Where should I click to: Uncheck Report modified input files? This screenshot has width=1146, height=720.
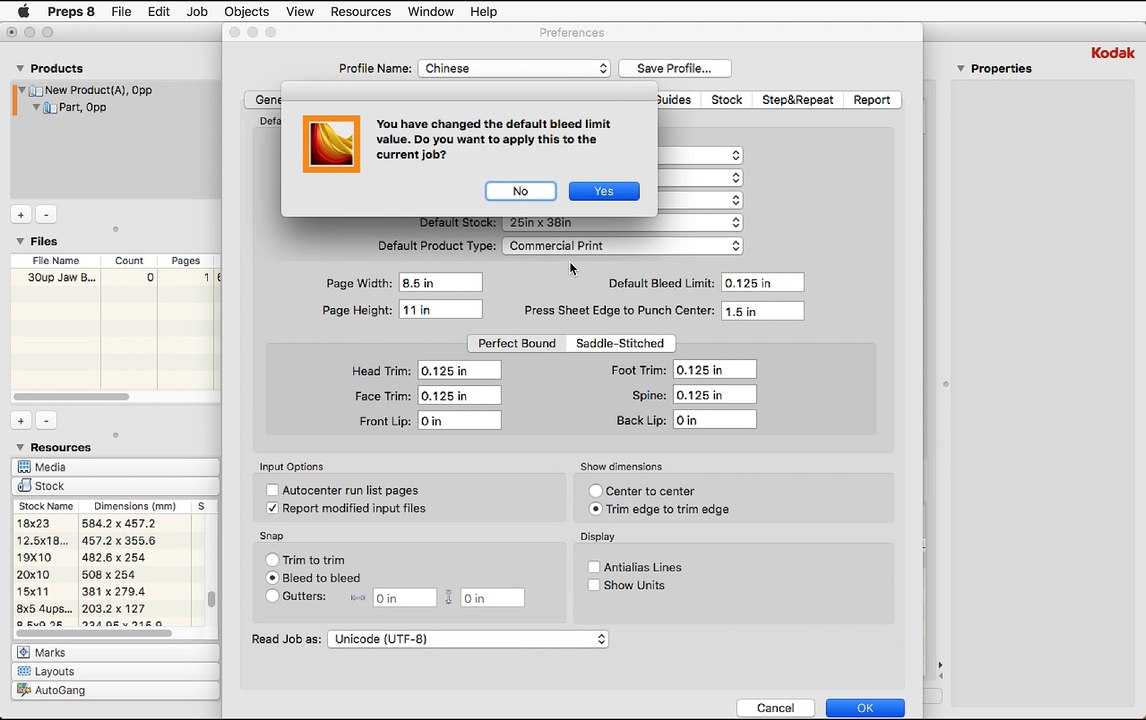coord(273,508)
